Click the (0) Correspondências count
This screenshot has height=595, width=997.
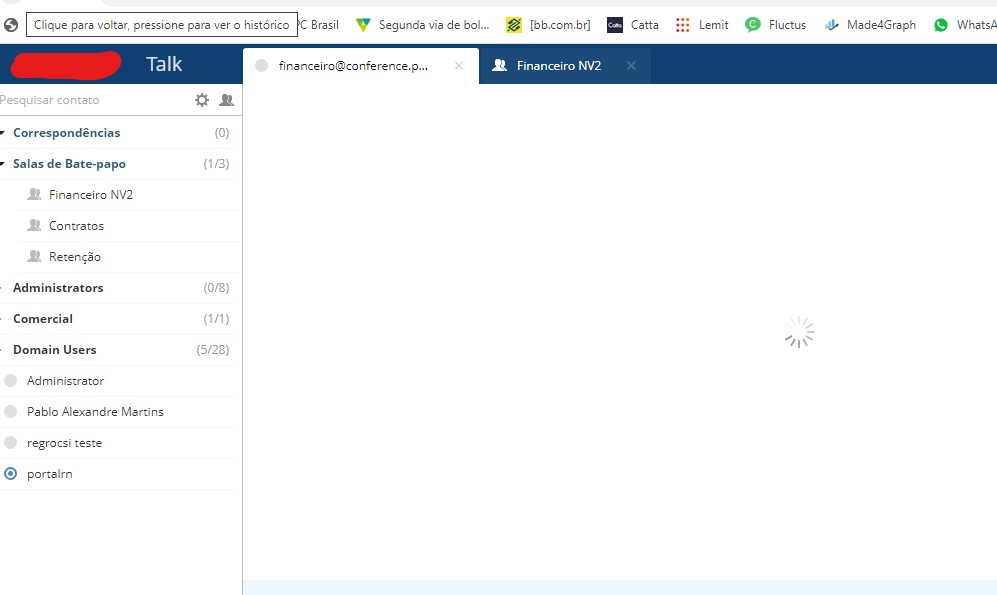(222, 133)
